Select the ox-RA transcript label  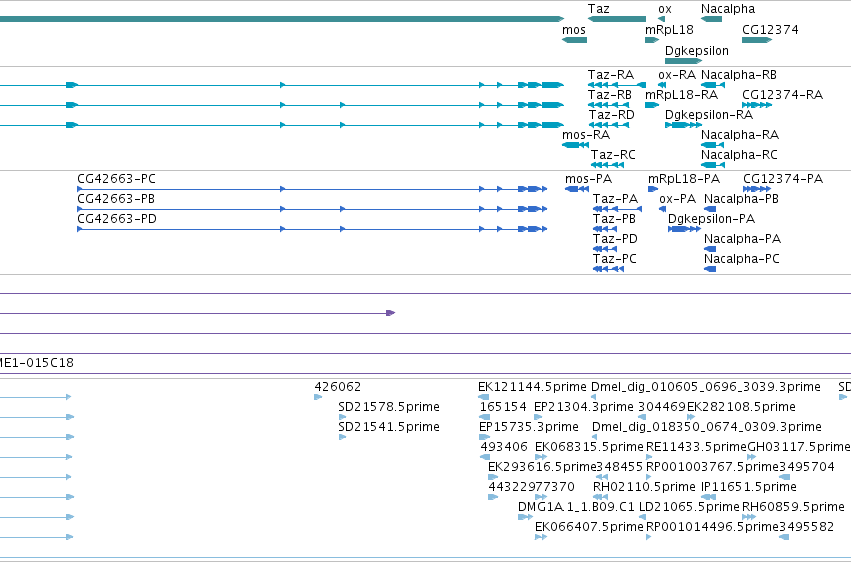(677, 75)
